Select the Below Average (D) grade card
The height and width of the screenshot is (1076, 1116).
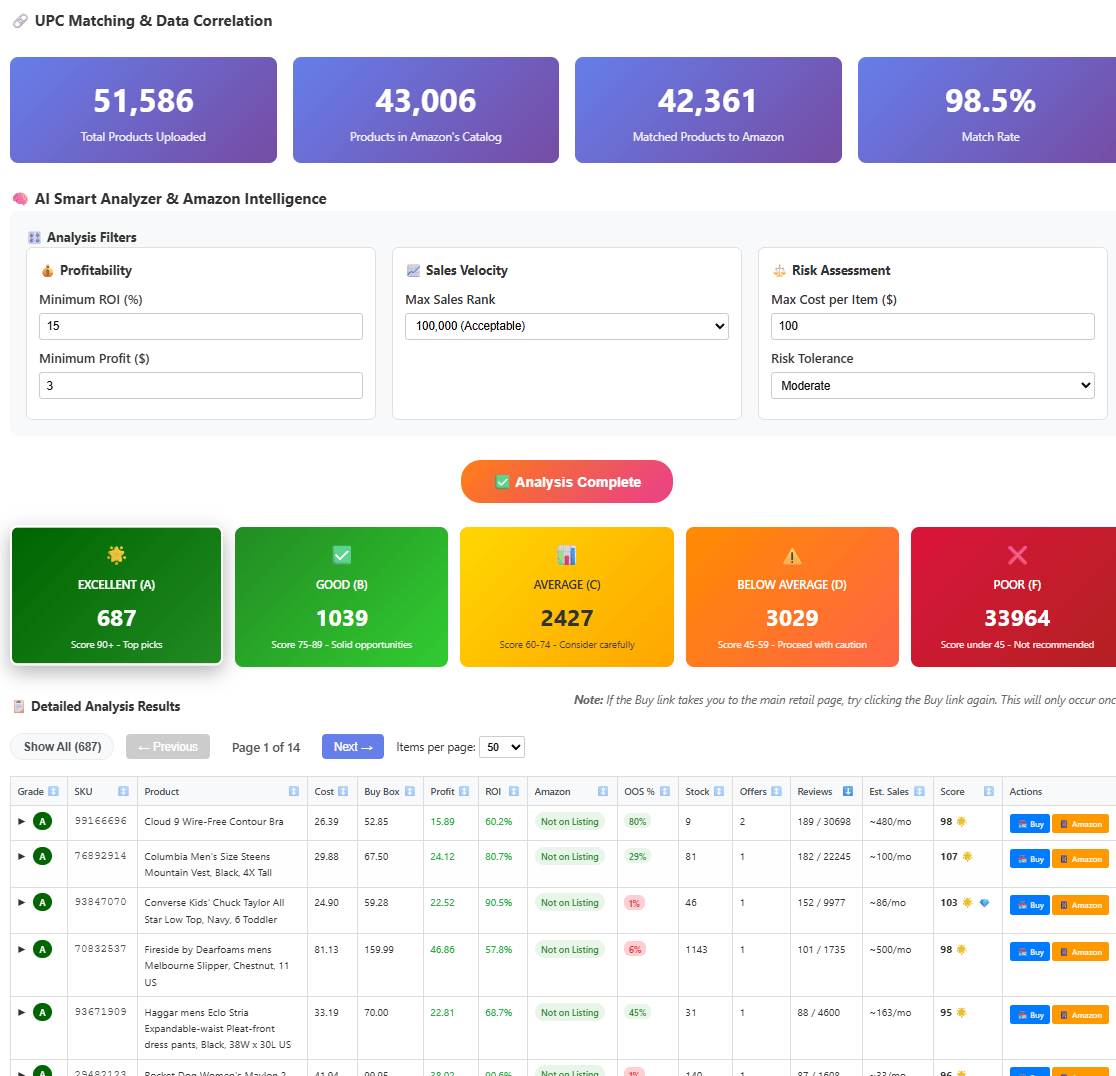pos(792,597)
